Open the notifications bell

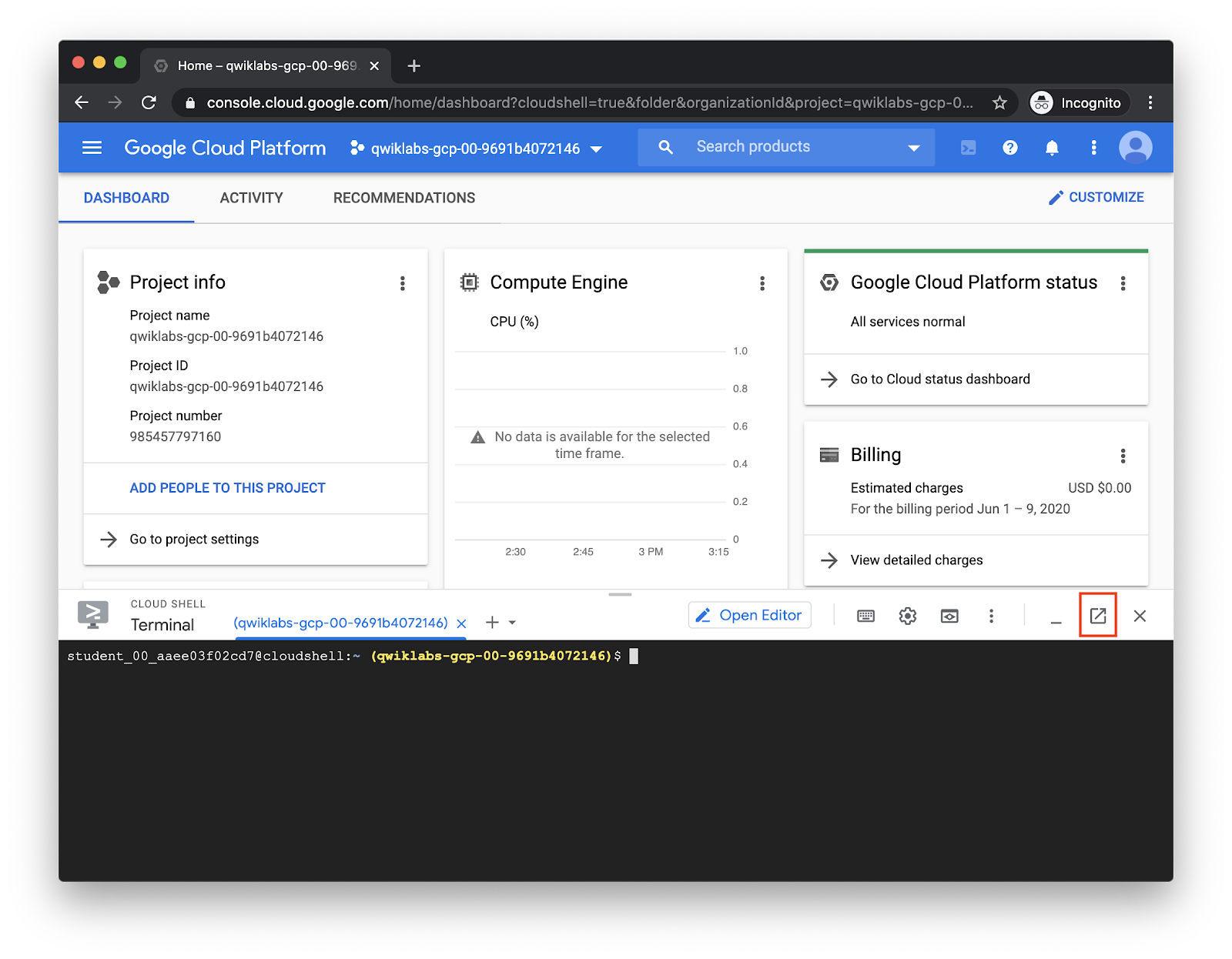point(1052,148)
